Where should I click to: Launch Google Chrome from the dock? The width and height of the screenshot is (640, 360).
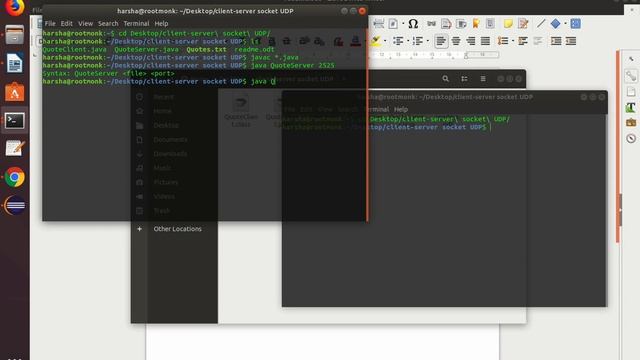(x=15, y=178)
